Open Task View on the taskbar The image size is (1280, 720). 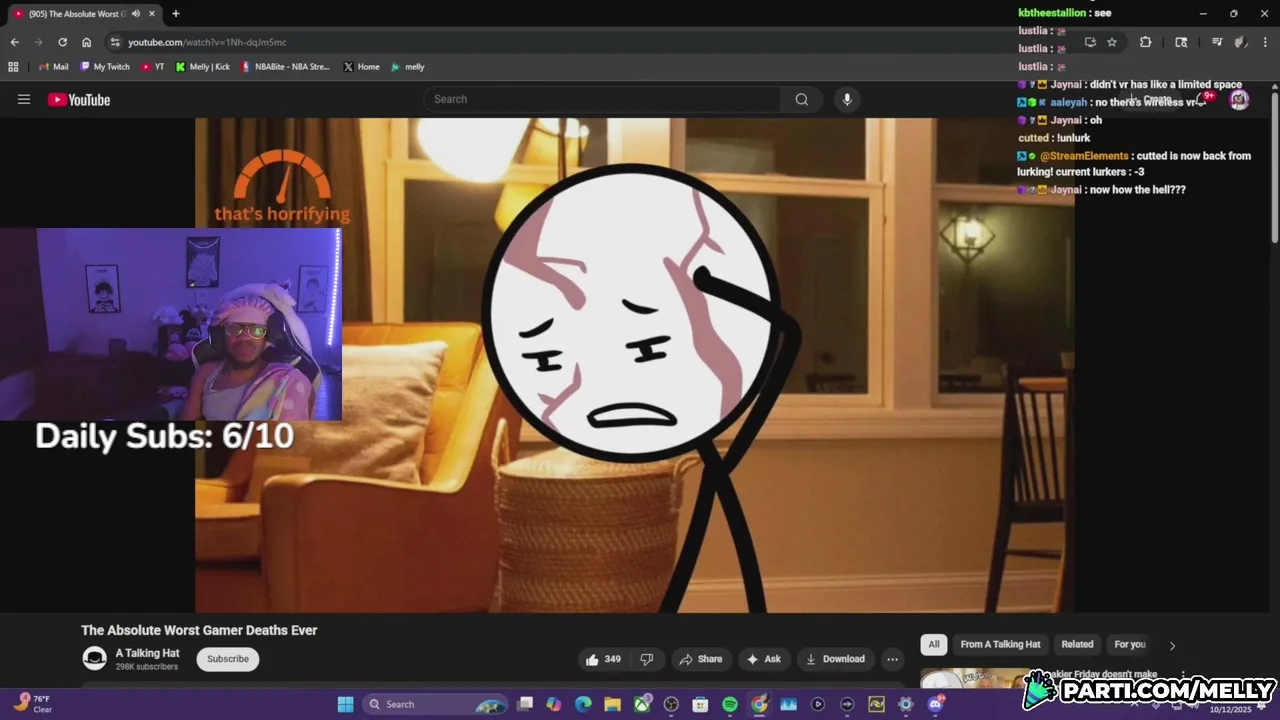coord(525,704)
